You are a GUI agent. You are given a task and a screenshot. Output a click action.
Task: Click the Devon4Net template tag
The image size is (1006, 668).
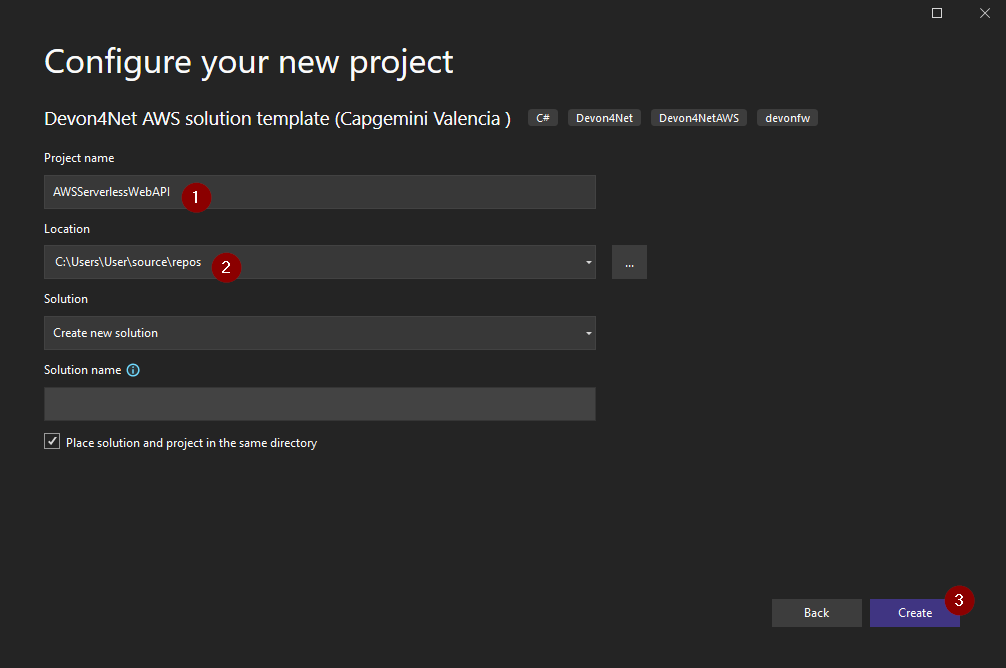point(603,117)
